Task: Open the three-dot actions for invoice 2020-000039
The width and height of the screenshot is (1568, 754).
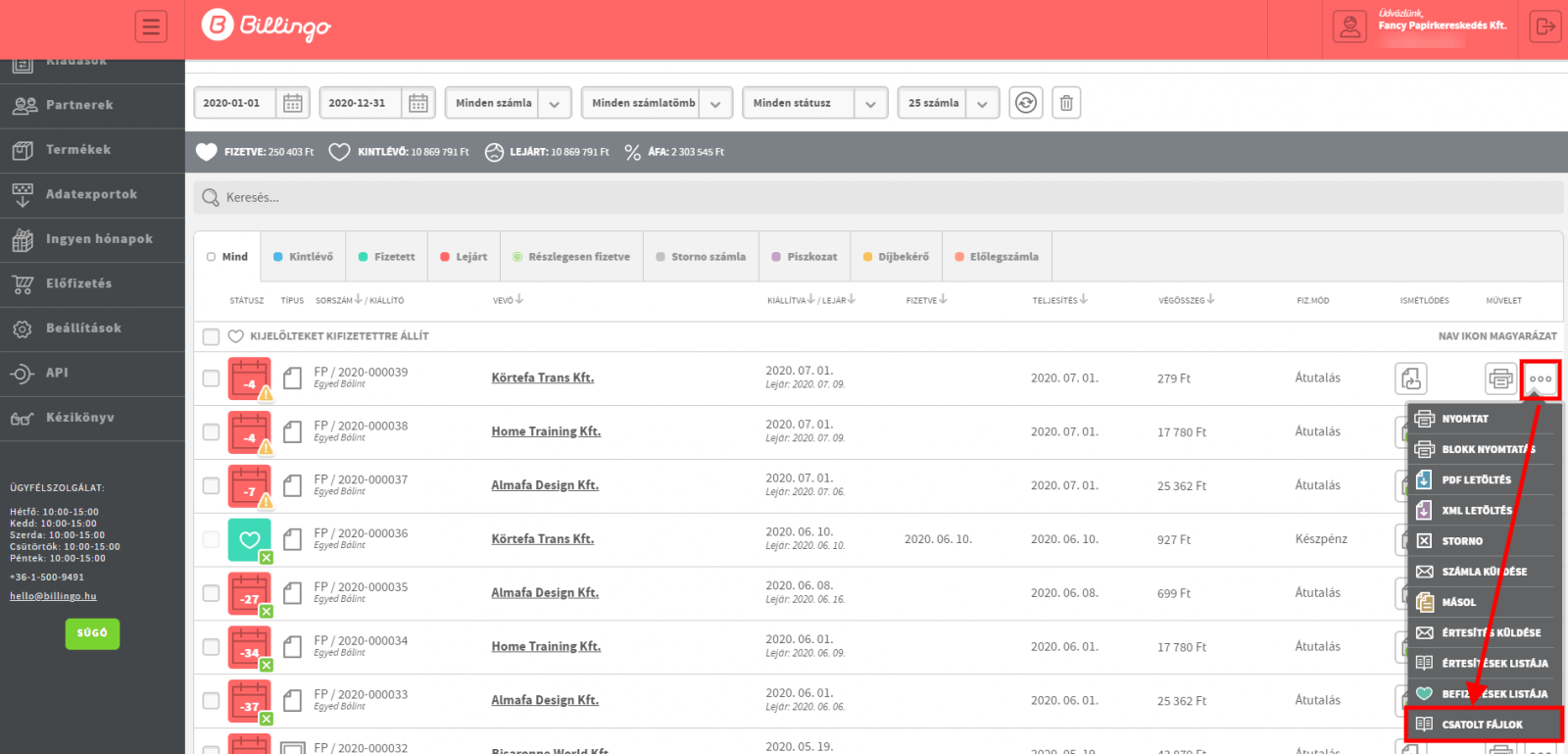Action: (x=1541, y=378)
